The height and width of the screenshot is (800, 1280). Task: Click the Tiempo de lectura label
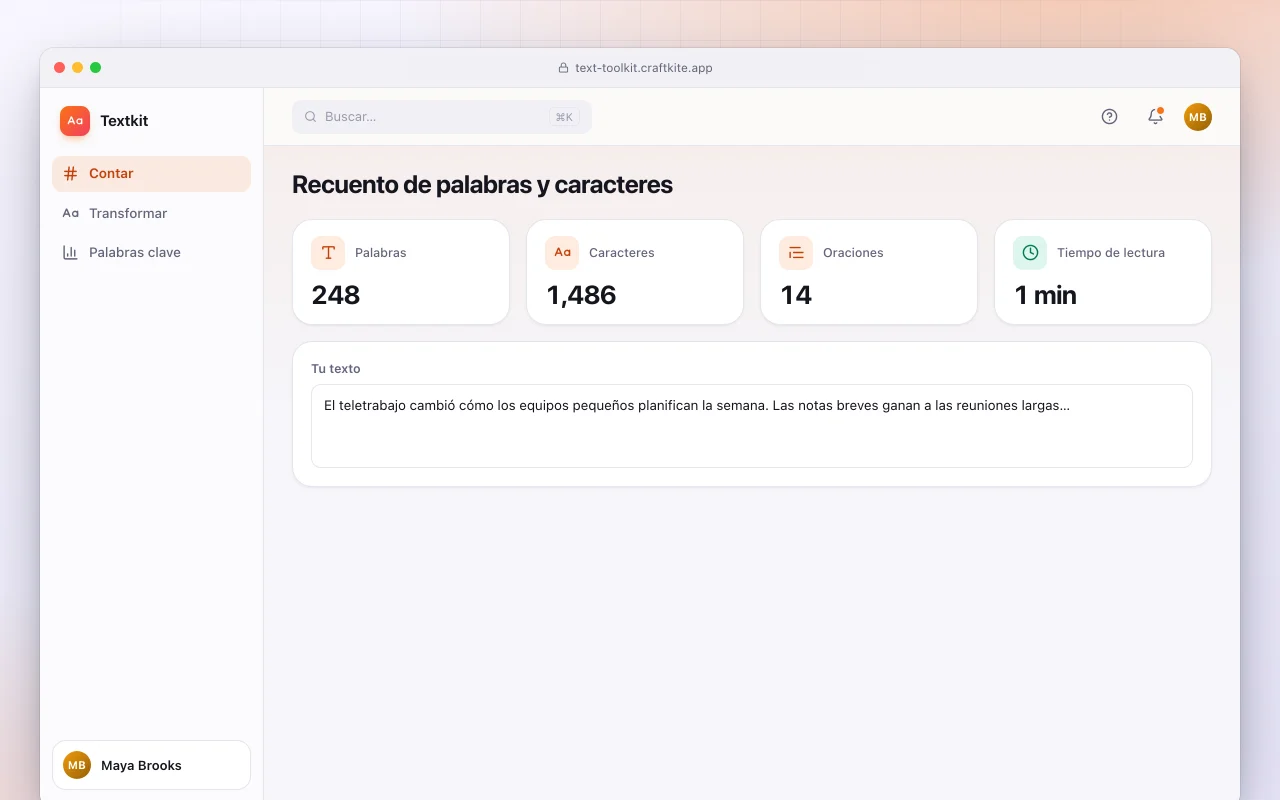1111,253
